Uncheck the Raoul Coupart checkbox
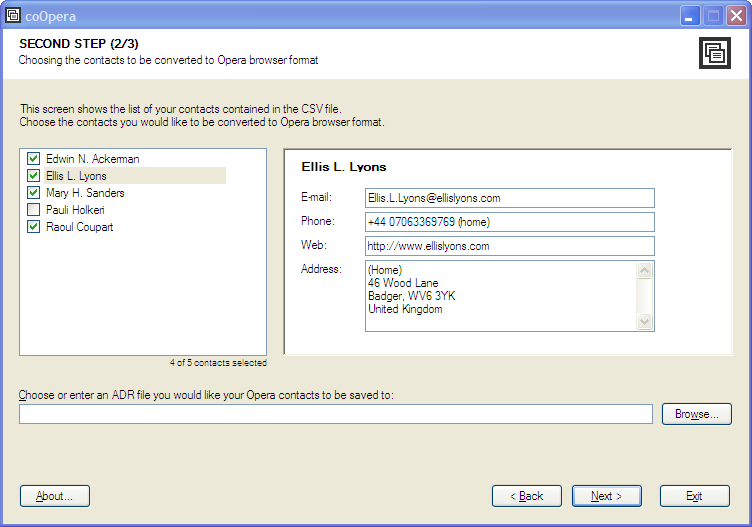 [34, 227]
